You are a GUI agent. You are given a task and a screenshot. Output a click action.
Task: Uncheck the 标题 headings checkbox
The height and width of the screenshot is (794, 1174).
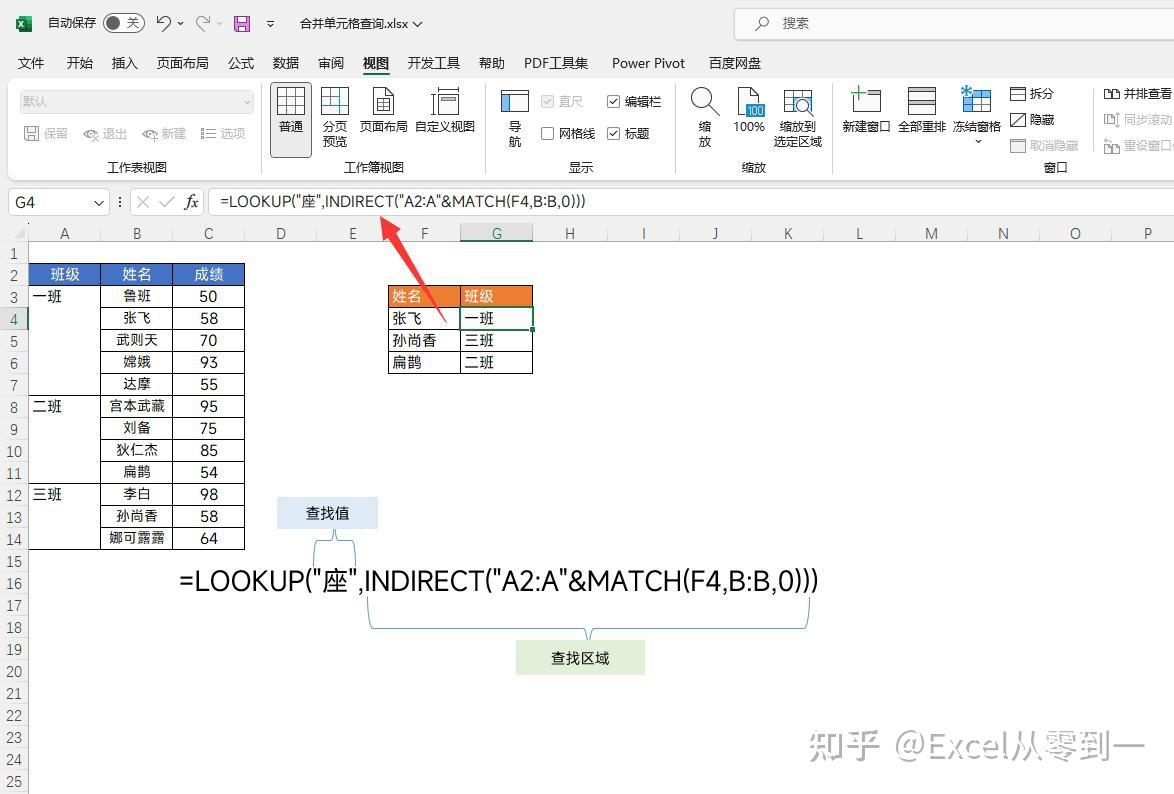coord(613,133)
